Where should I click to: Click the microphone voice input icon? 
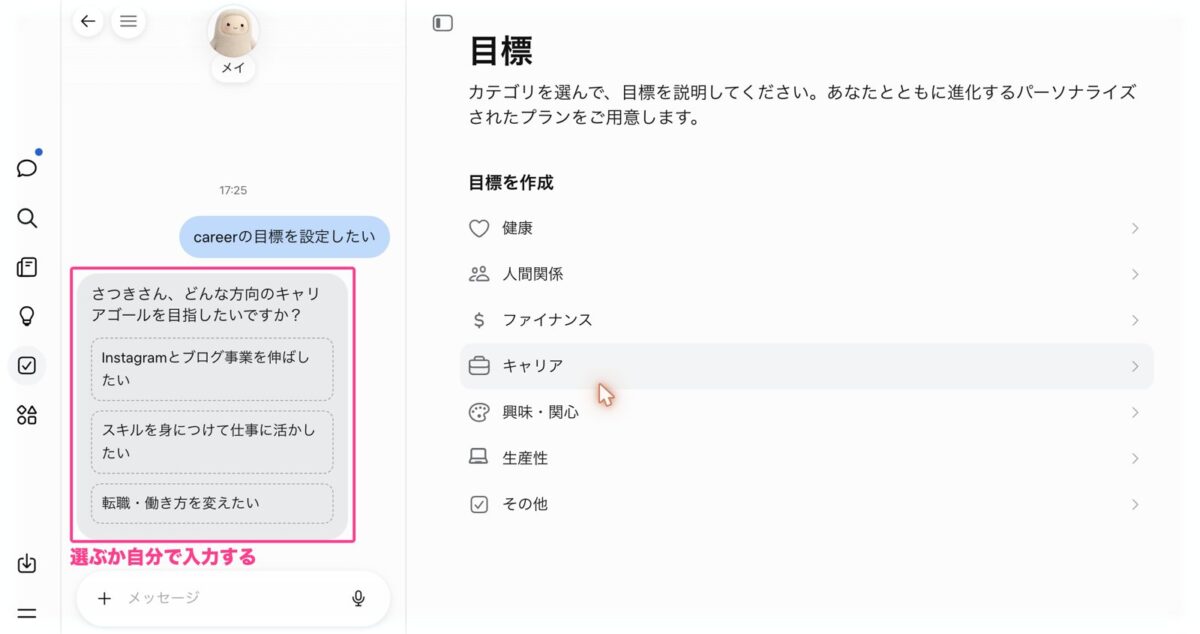pos(358,598)
